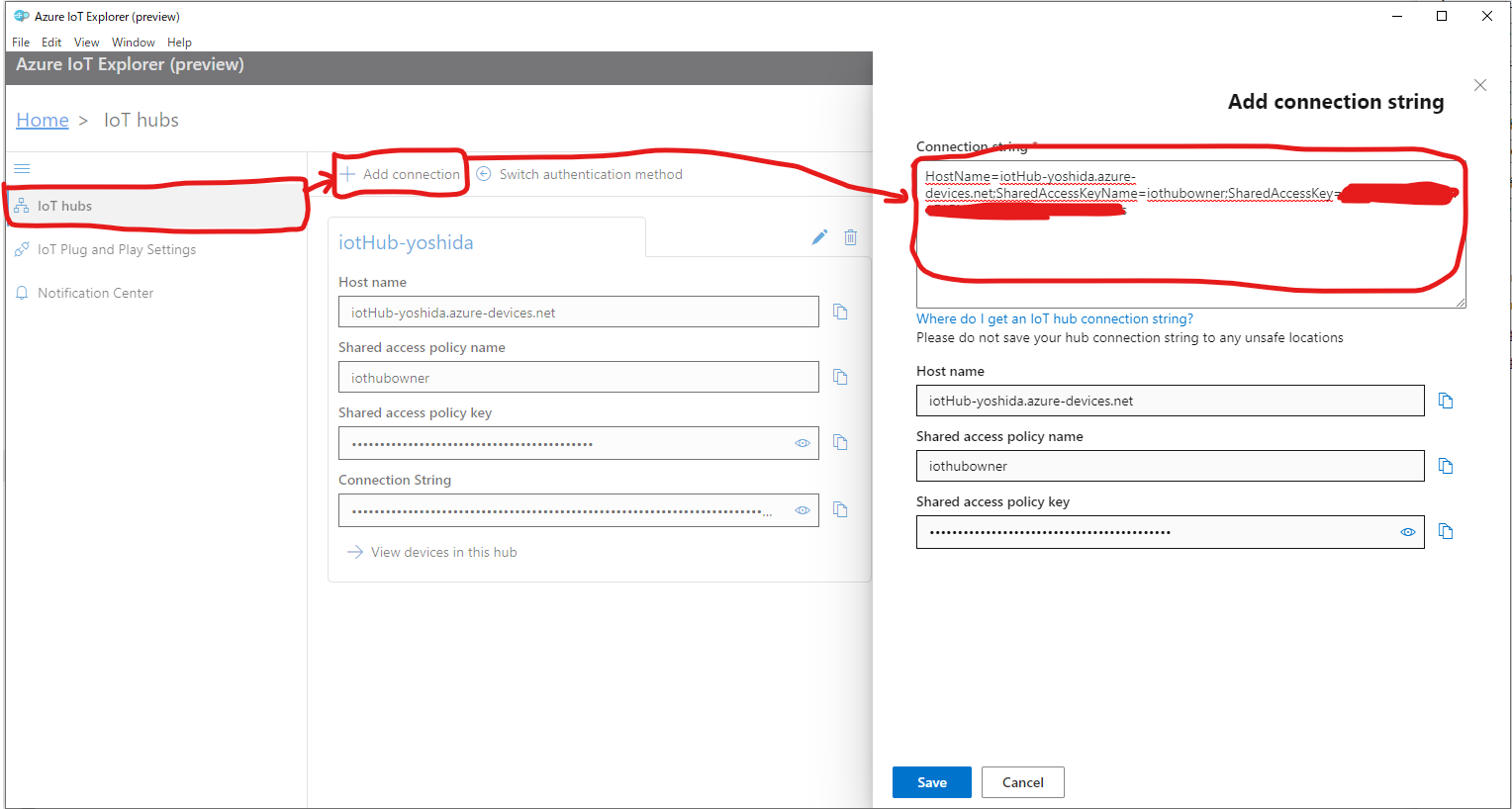Copy Shared access policy name in hub card
The height and width of the screenshot is (809, 1512).
click(x=840, y=377)
